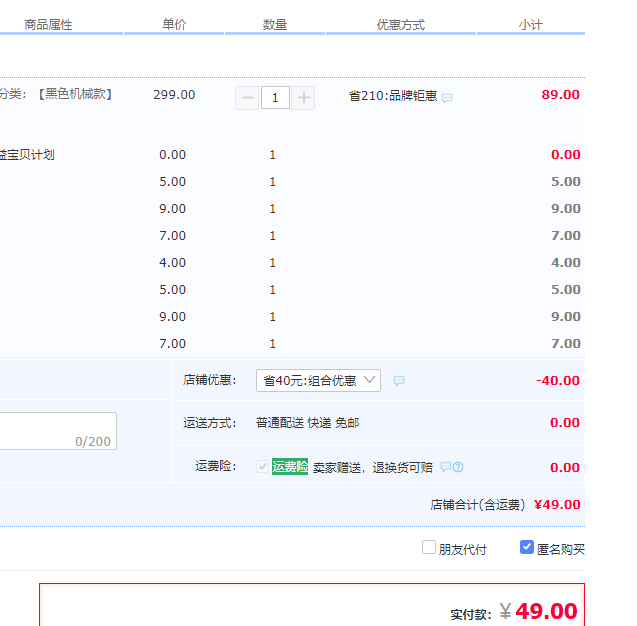Click the 优惠方式 column header

point(401,25)
